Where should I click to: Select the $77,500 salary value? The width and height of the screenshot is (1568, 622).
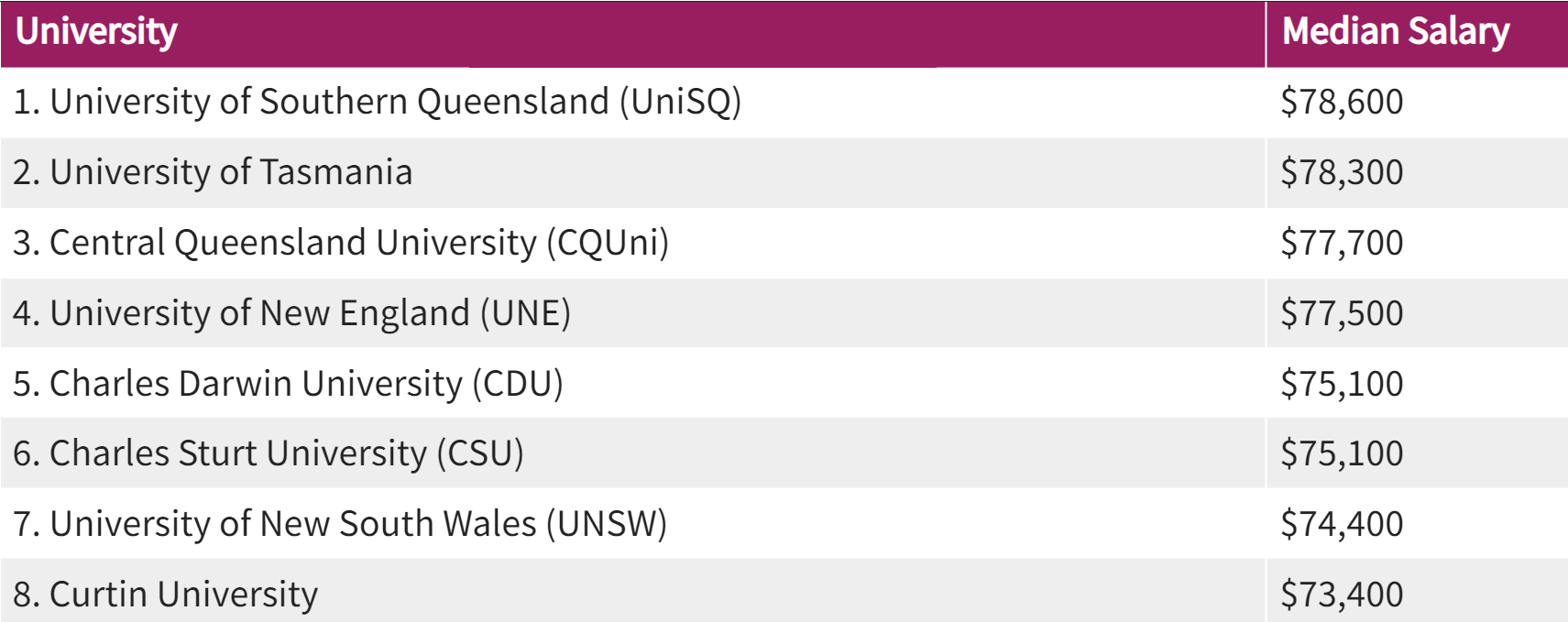coord(1342,313)
